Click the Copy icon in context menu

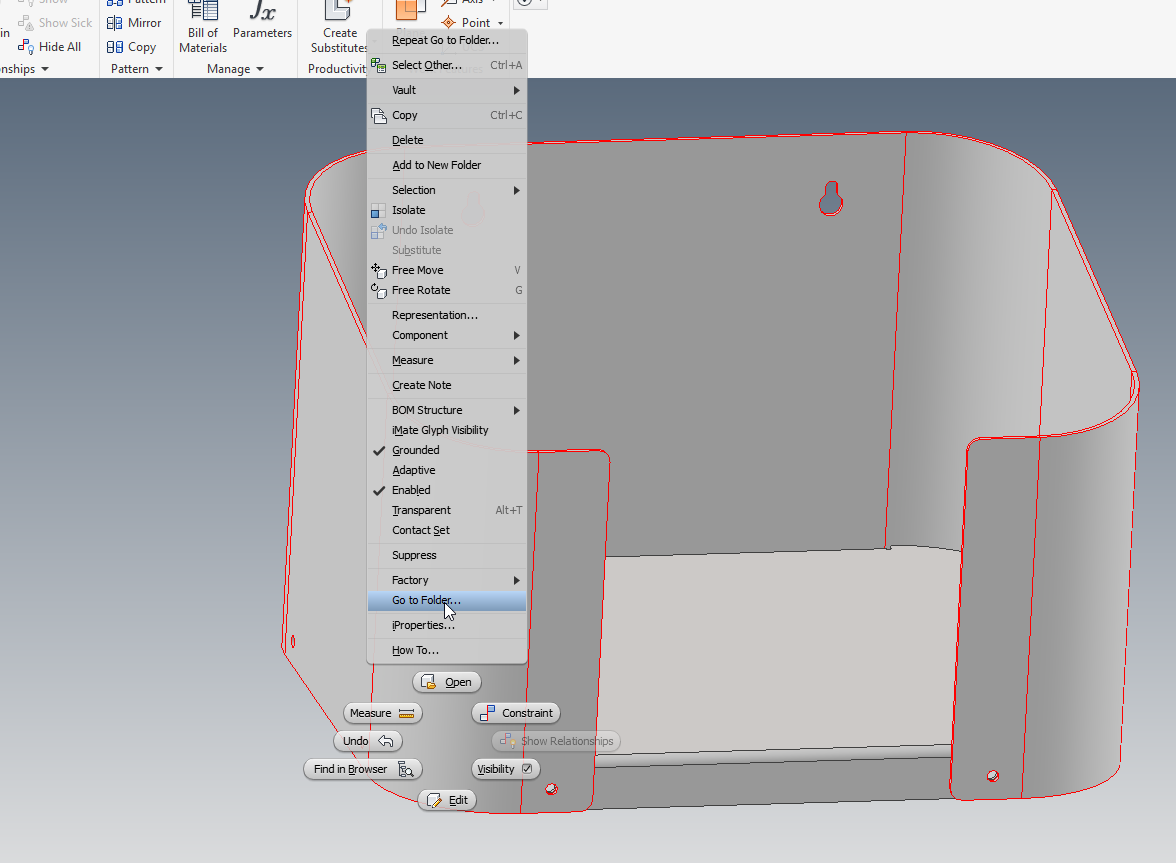click(x=379, y=115)
